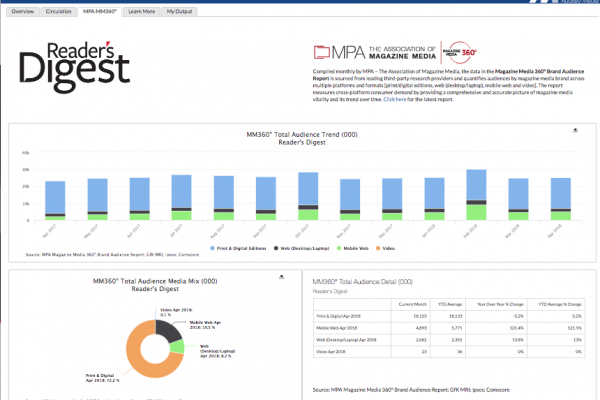The image size is (600, 400).
Task: Open the Overview tab
Action: 23,11
